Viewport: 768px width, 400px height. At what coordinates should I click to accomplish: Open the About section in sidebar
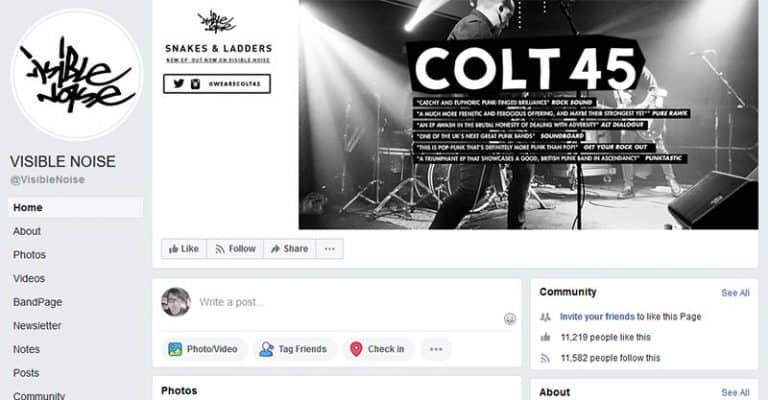(27, 231)
